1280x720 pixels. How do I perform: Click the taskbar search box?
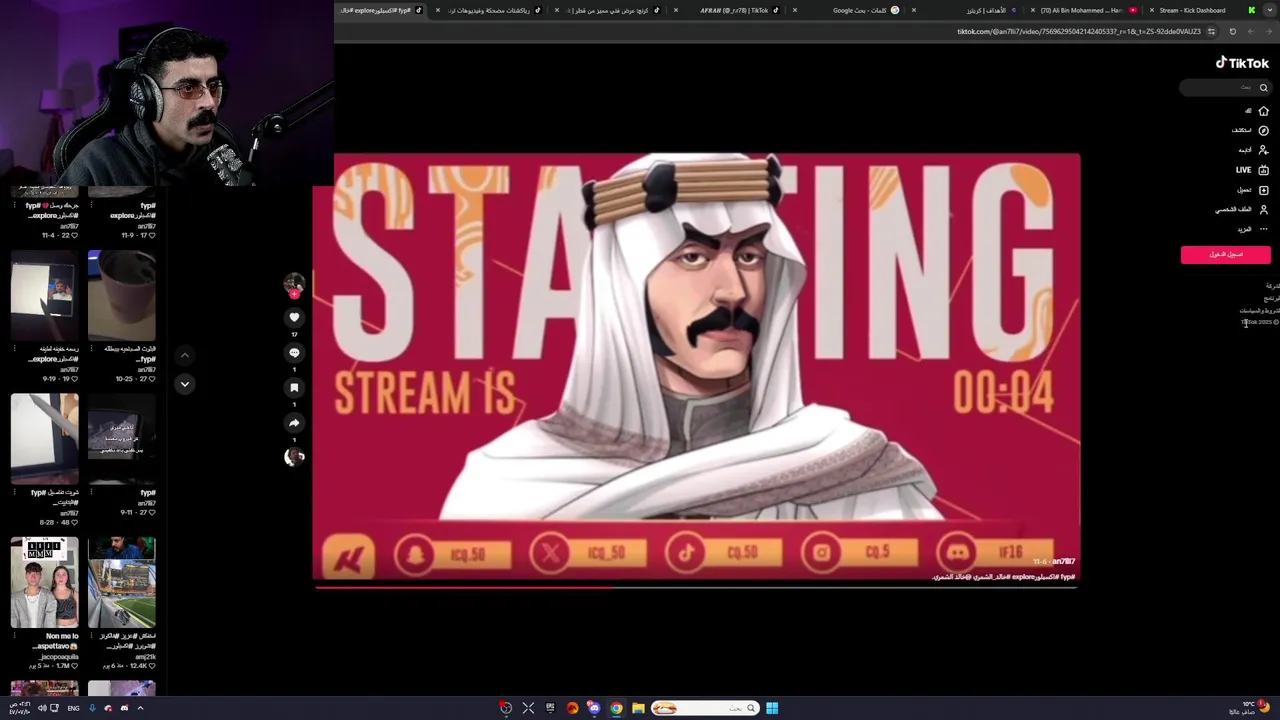click(705, 708)
